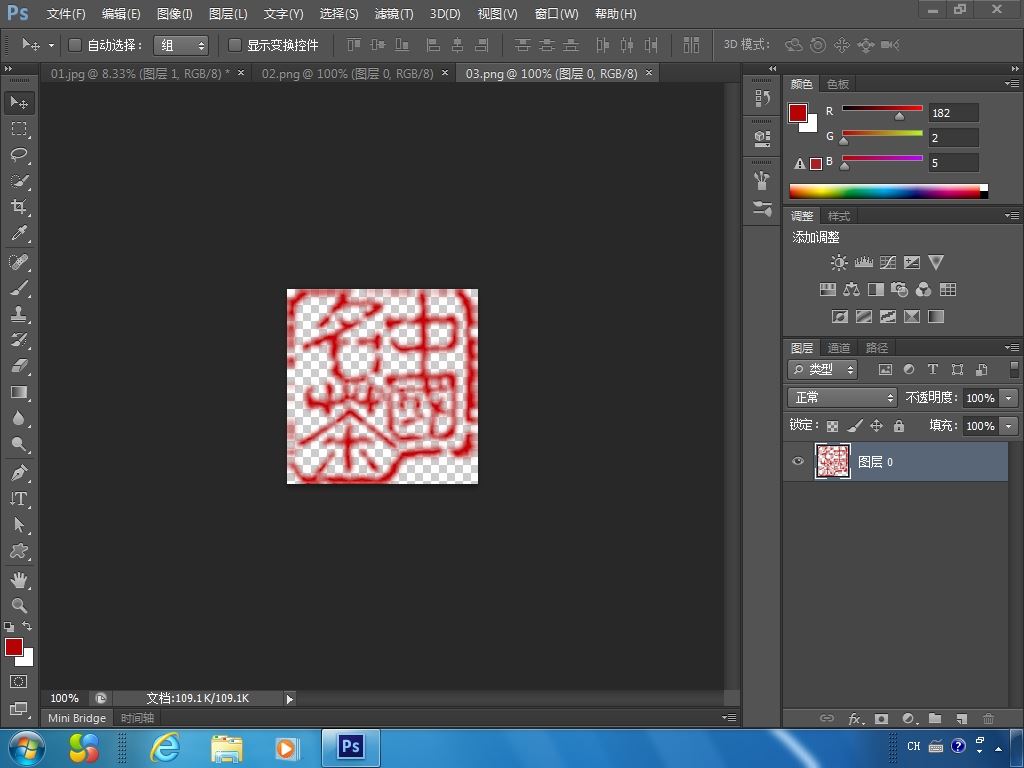Select the Path Selection tool
This screenshot has width=1024, height=768.
point(19,525)
